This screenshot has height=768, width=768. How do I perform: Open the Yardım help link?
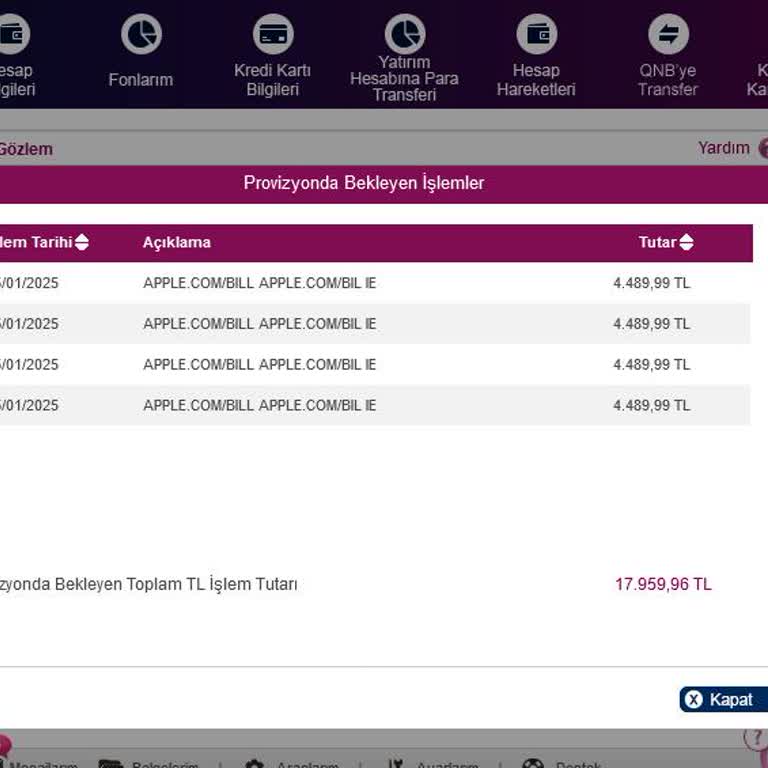(724, 148)
